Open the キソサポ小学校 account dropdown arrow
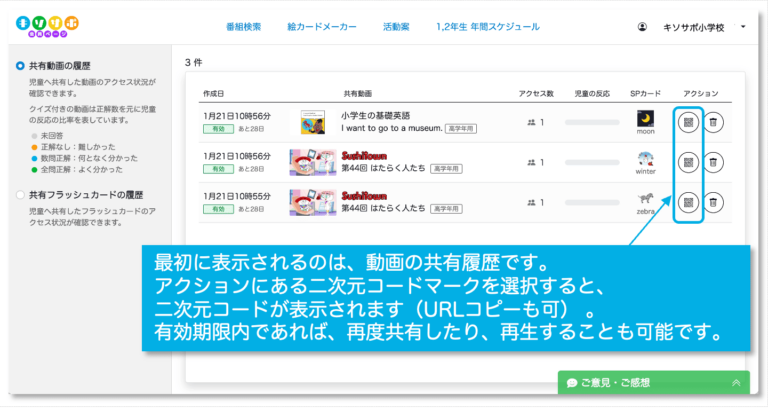 coord(743,27)
